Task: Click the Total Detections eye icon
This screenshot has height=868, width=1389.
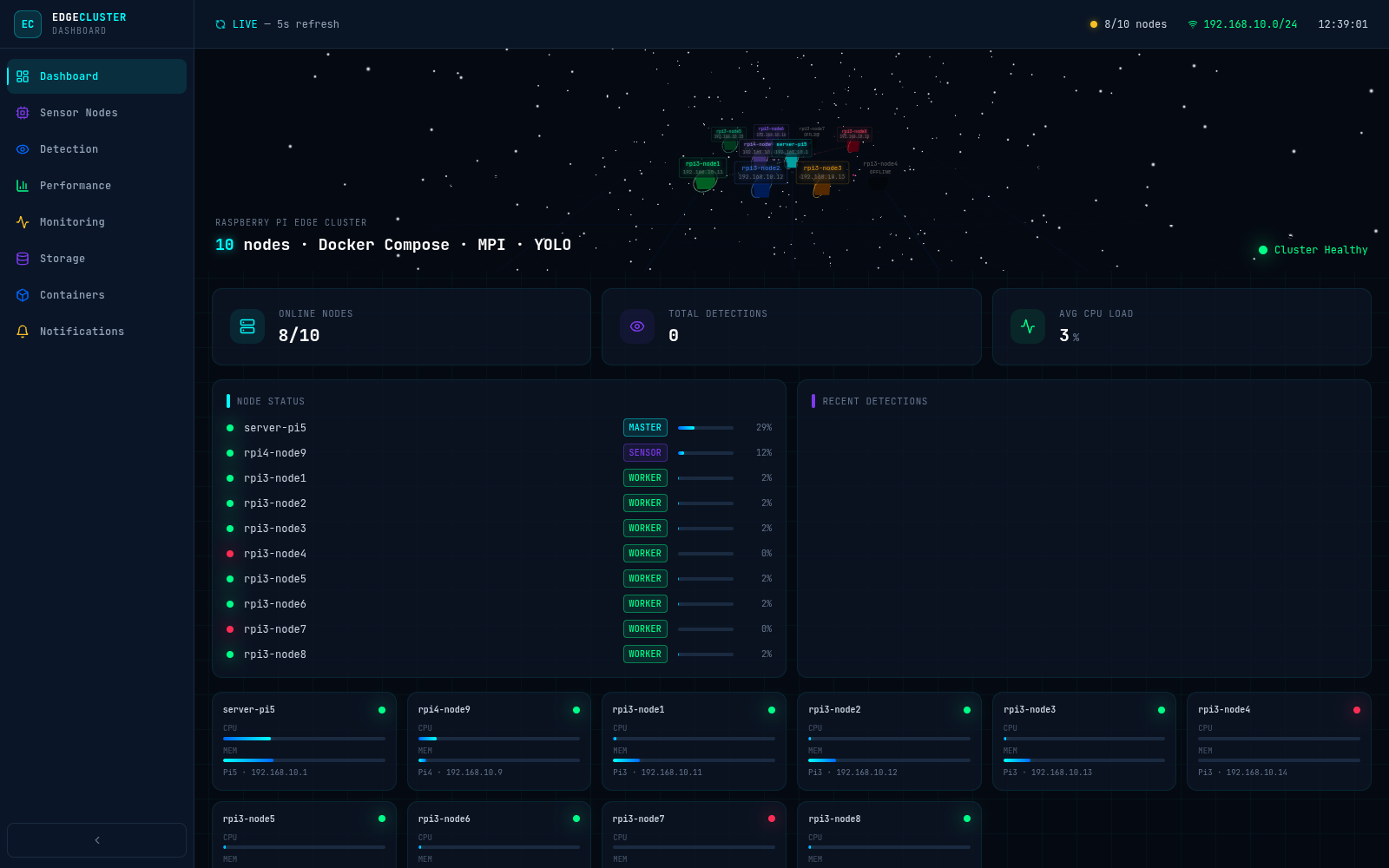Action: point(637,326)
